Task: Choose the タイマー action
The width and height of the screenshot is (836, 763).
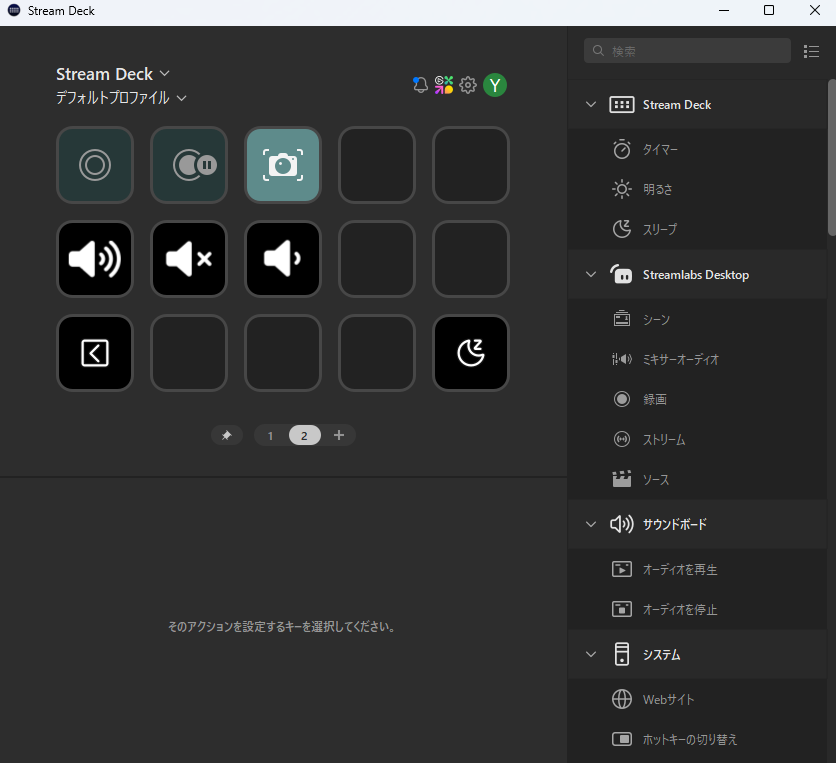Action: point(697,149)
